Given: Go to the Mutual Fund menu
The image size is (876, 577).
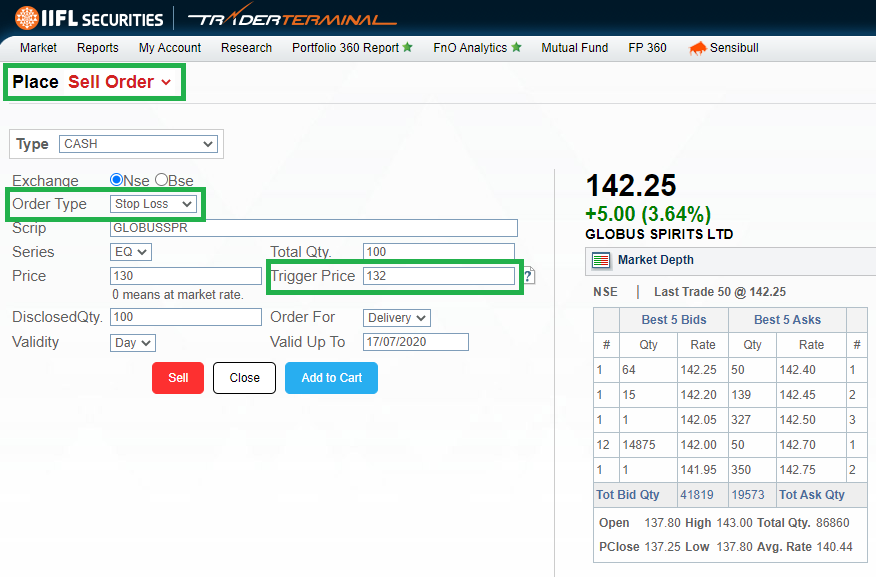Looking at the screenshot, I should 574,48.
